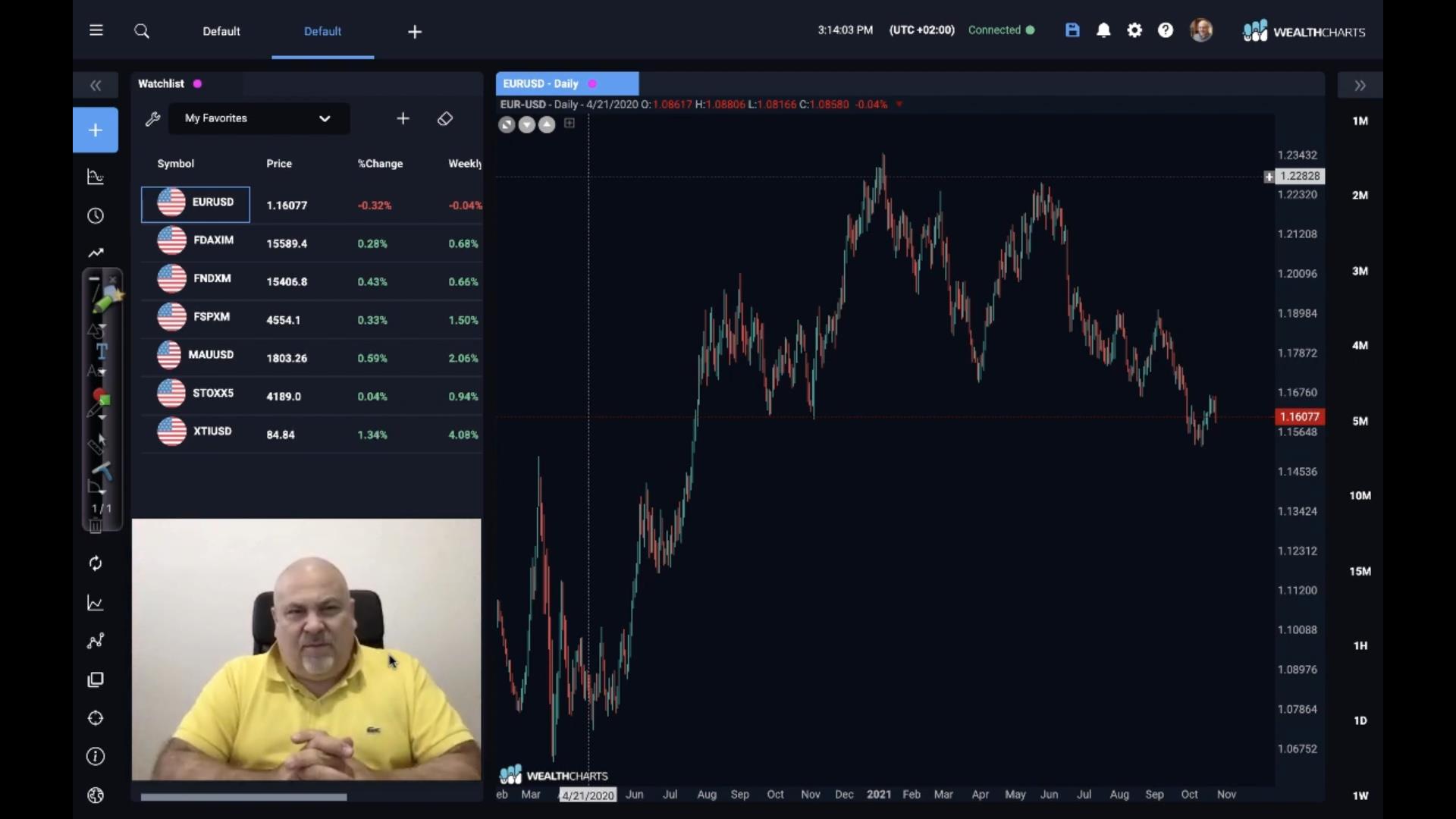1456x819 pixels.
Task: Sort by the %Change column header
Action: coord(380,164)
